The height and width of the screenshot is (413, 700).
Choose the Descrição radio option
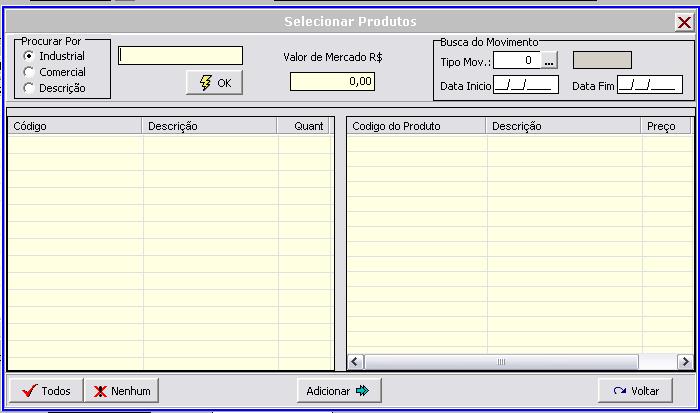(29, 88)
